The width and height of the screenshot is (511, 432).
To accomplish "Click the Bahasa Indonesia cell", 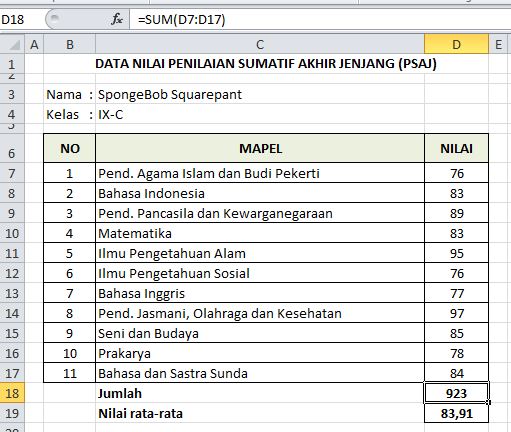I will tap(260, 193).
